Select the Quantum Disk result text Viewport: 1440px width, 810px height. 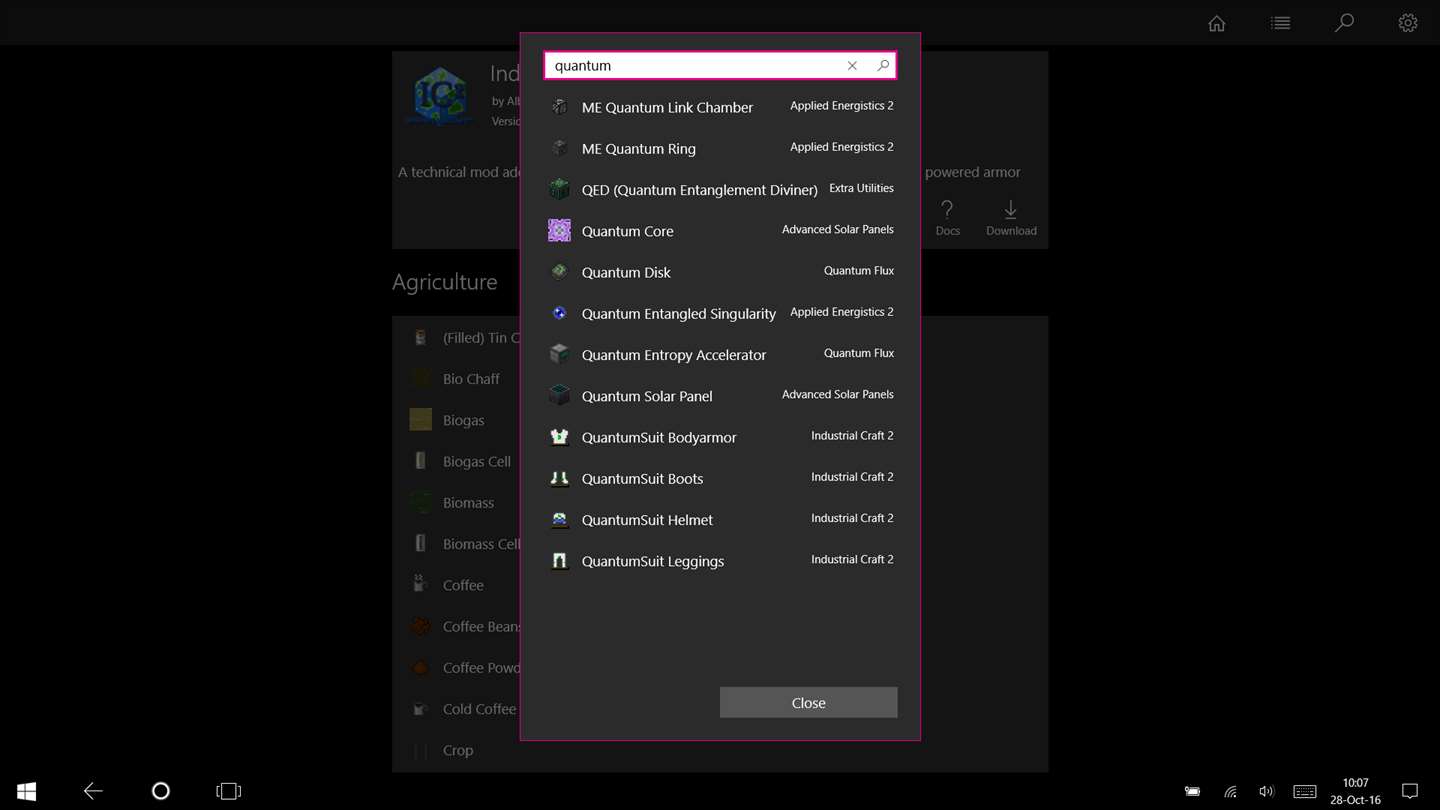tap(626, 272)
